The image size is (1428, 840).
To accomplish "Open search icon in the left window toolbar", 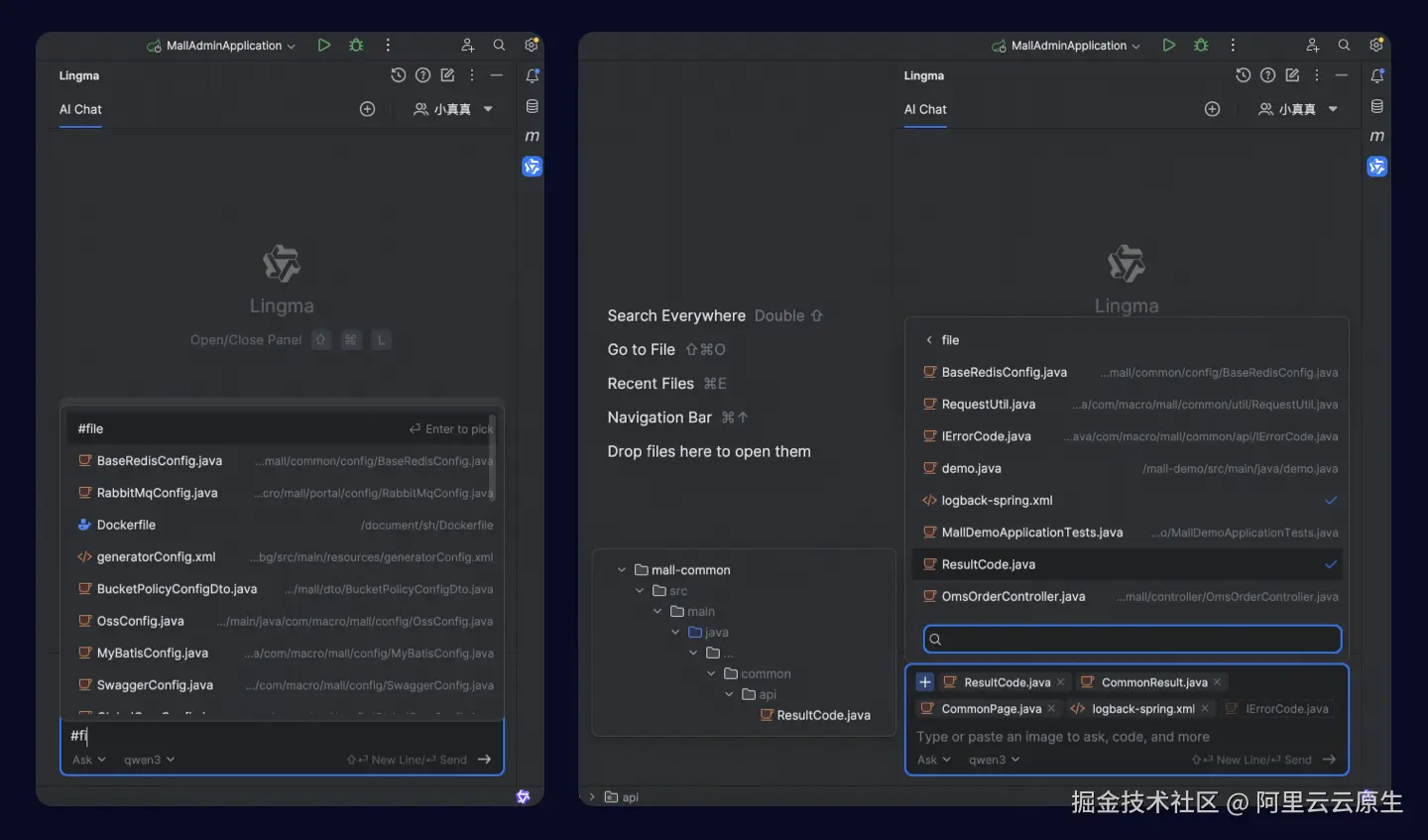I will pyautogui.click(x=499, y=46).
